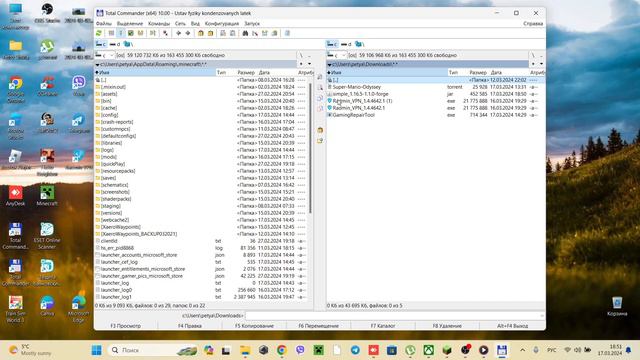Click the Back arrow in toolbar
The height and width of the screenshot is (360, 640).
tap(178, 33)
